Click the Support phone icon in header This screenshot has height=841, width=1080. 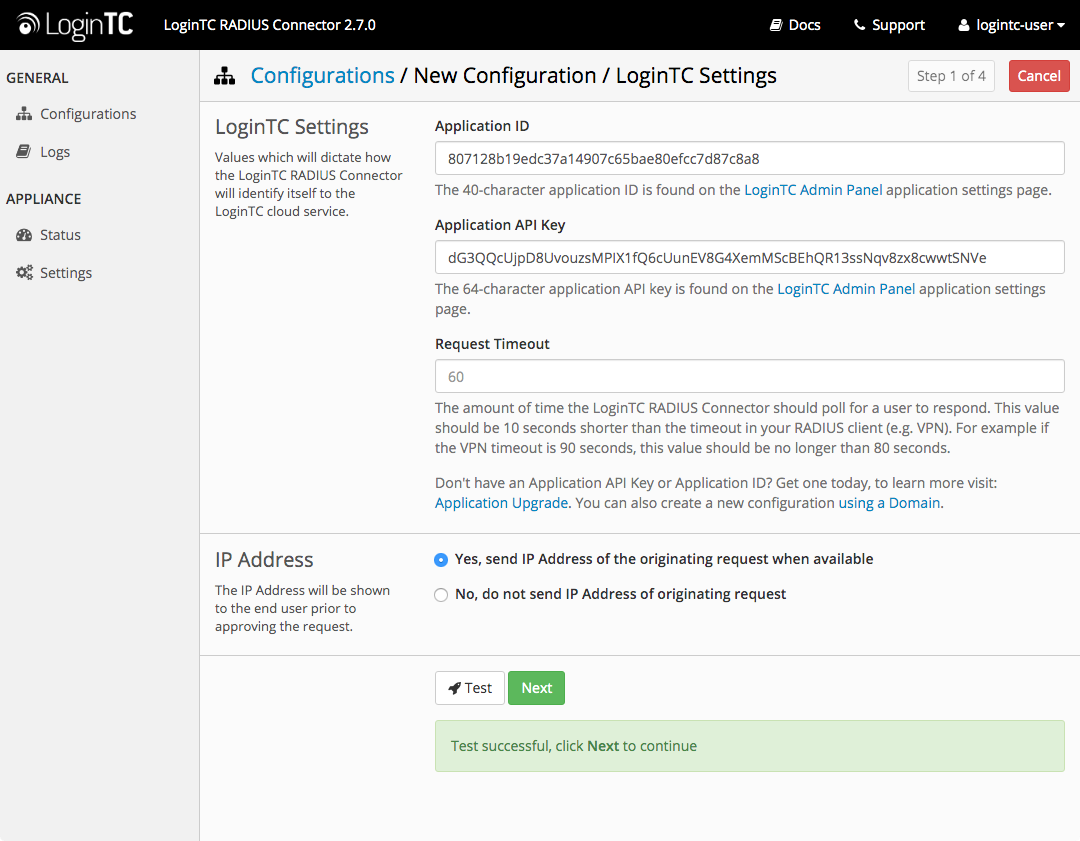tap(859, 25)
